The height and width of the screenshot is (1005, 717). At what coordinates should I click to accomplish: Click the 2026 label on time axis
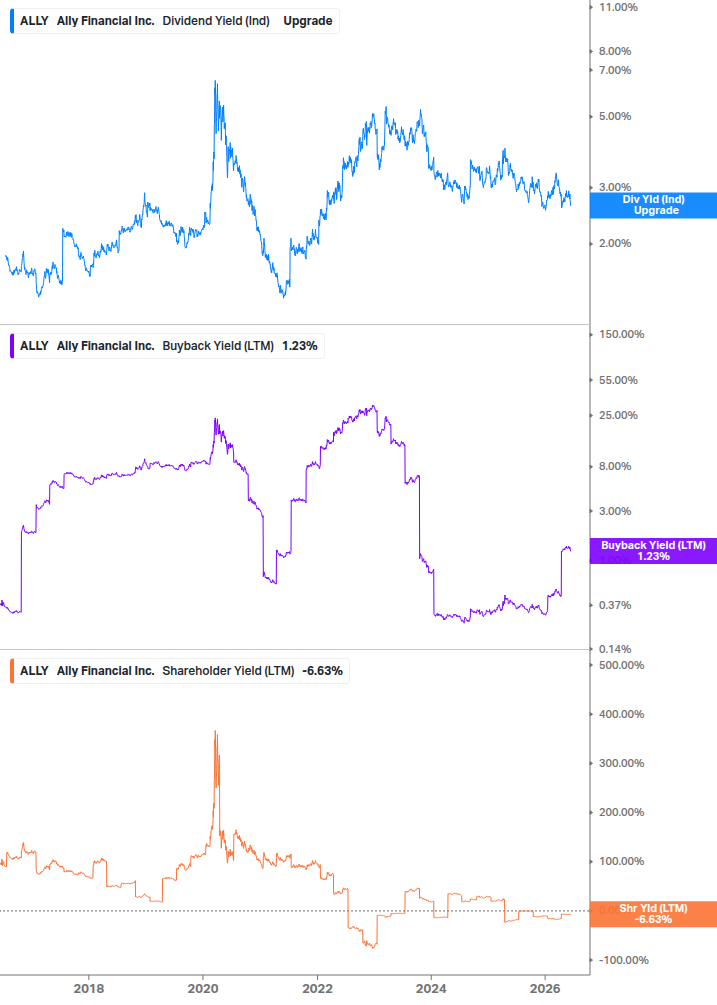pos(545,988)
